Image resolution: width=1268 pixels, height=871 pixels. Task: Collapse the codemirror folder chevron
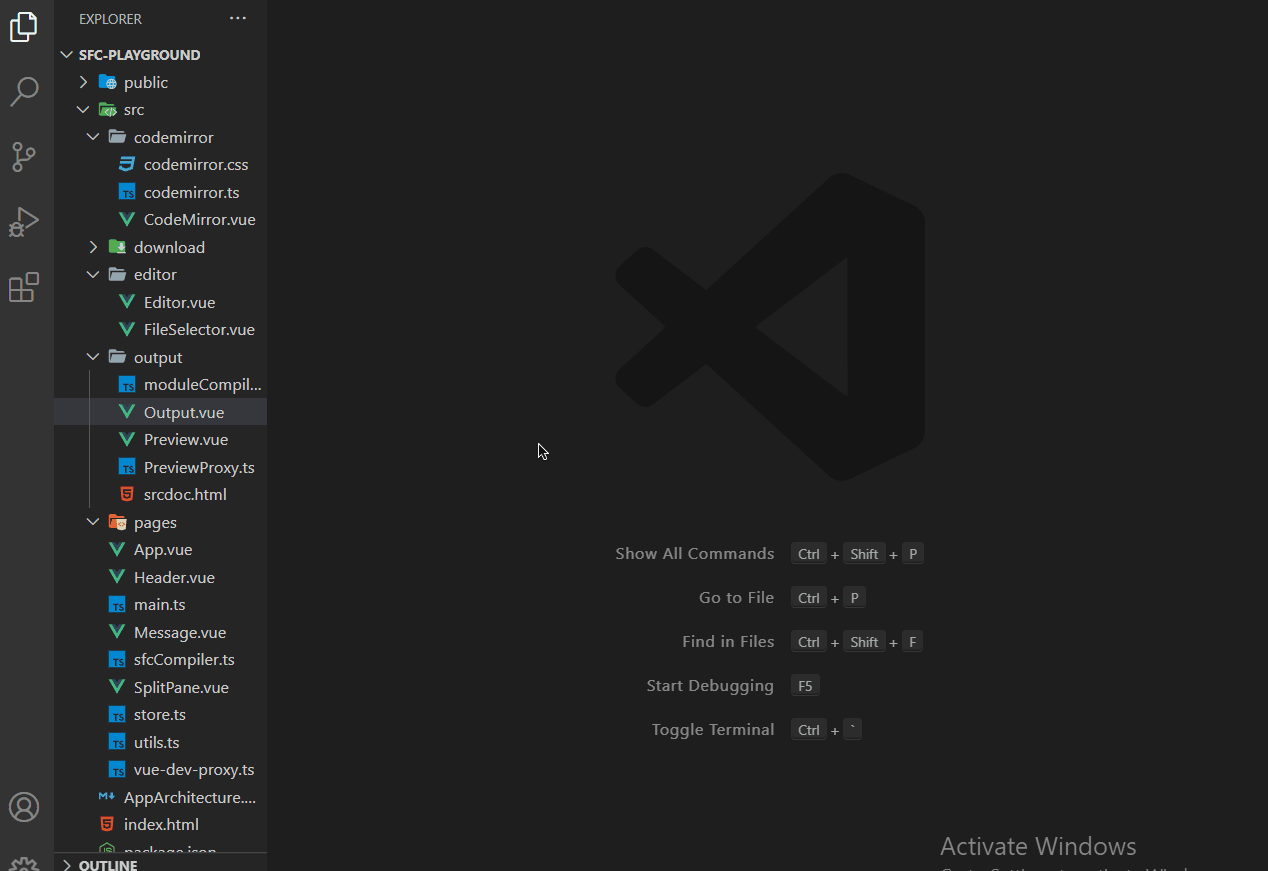tap(93, 137)
